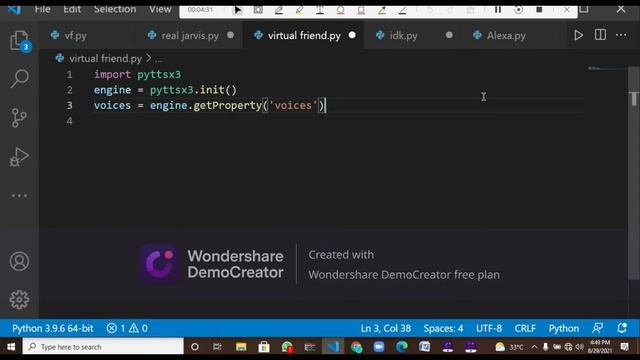Open the View menu
This screenshot has width=640, height=360.
[160, 9]
